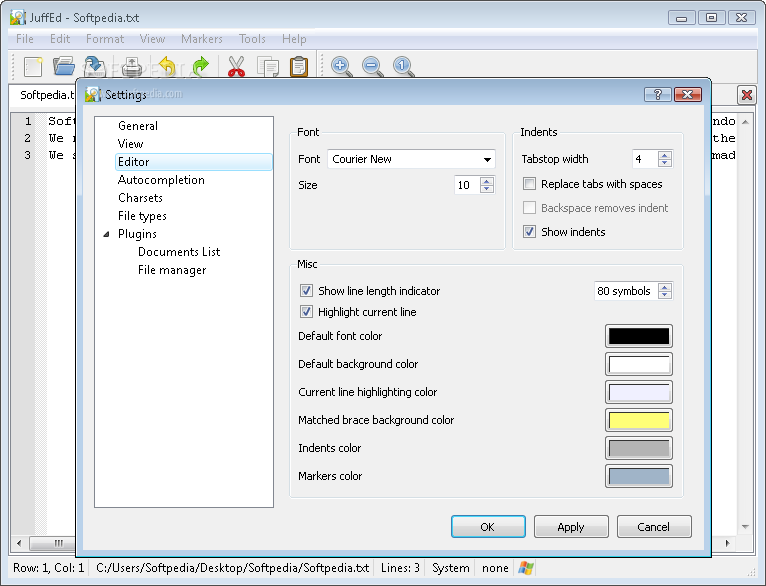Pick the Default font color swatch

click(x=639, y=336)
